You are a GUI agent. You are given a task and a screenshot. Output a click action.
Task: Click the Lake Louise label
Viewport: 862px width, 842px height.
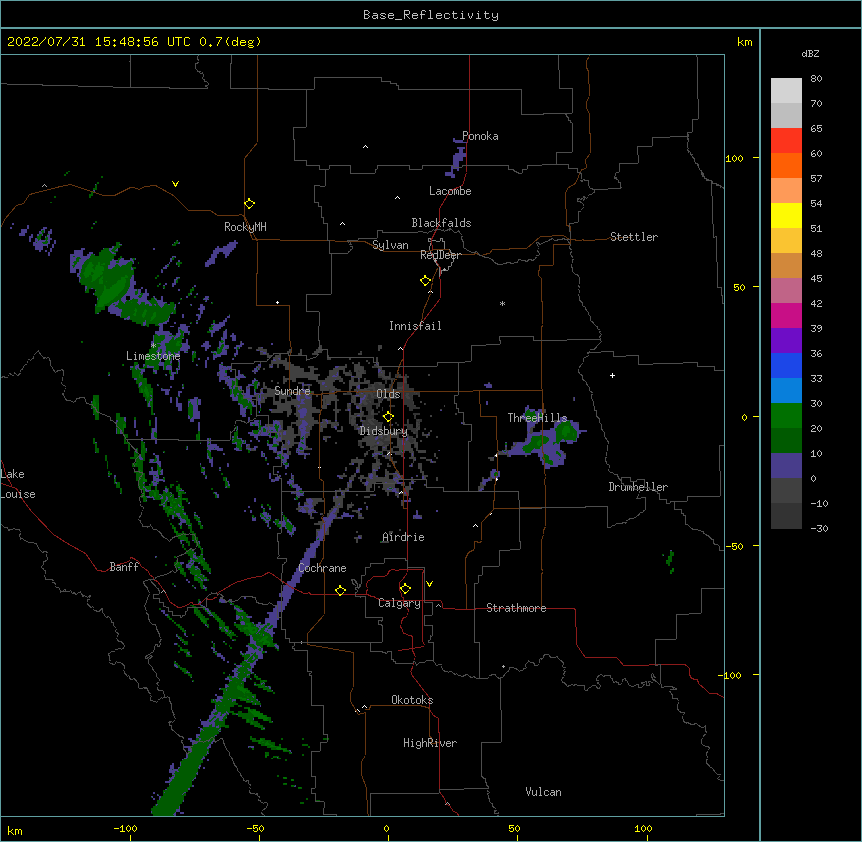tap(18, 484)
